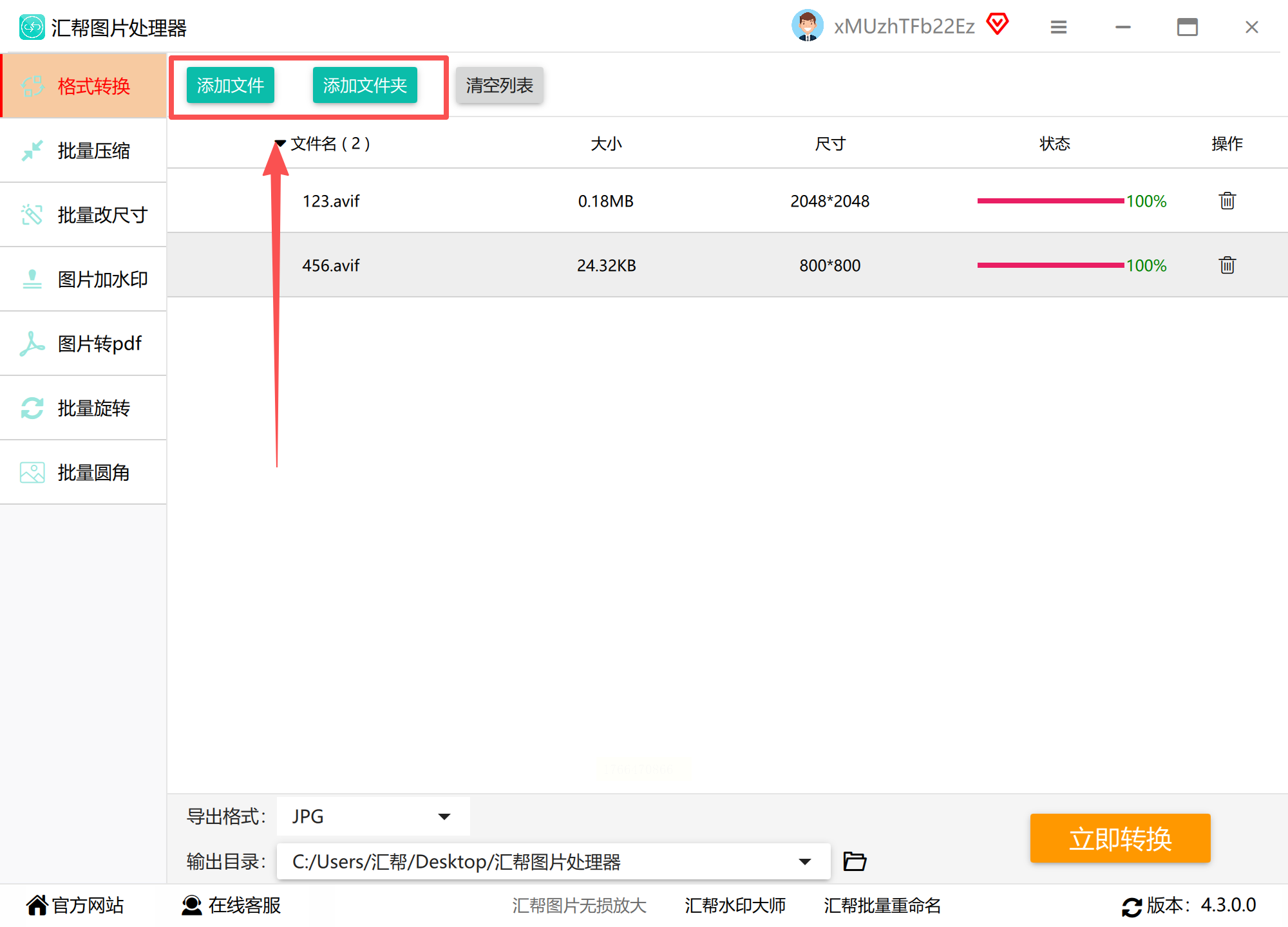Click the 123.avif progress bar

click(x=1050, y=201)
